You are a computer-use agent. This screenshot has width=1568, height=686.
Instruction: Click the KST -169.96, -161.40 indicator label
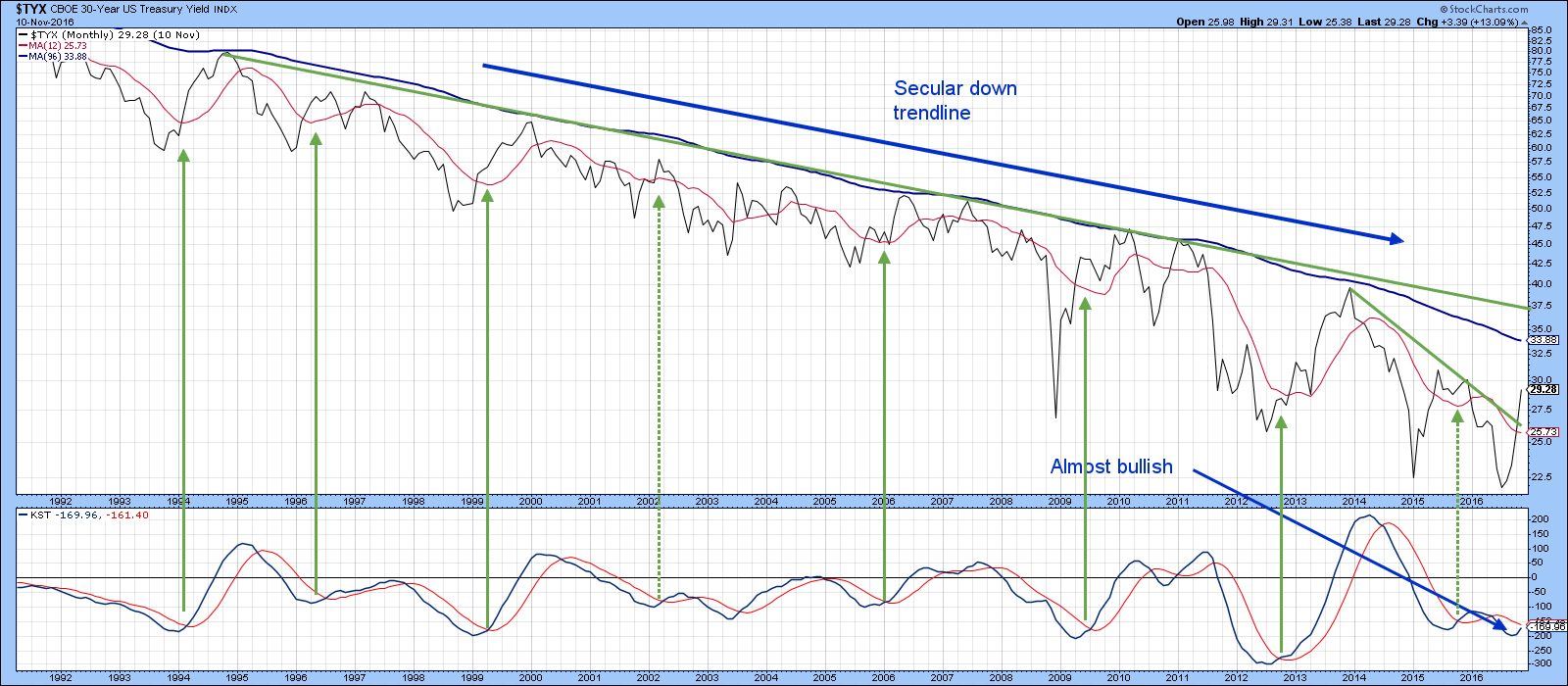[x=89, y=514]
